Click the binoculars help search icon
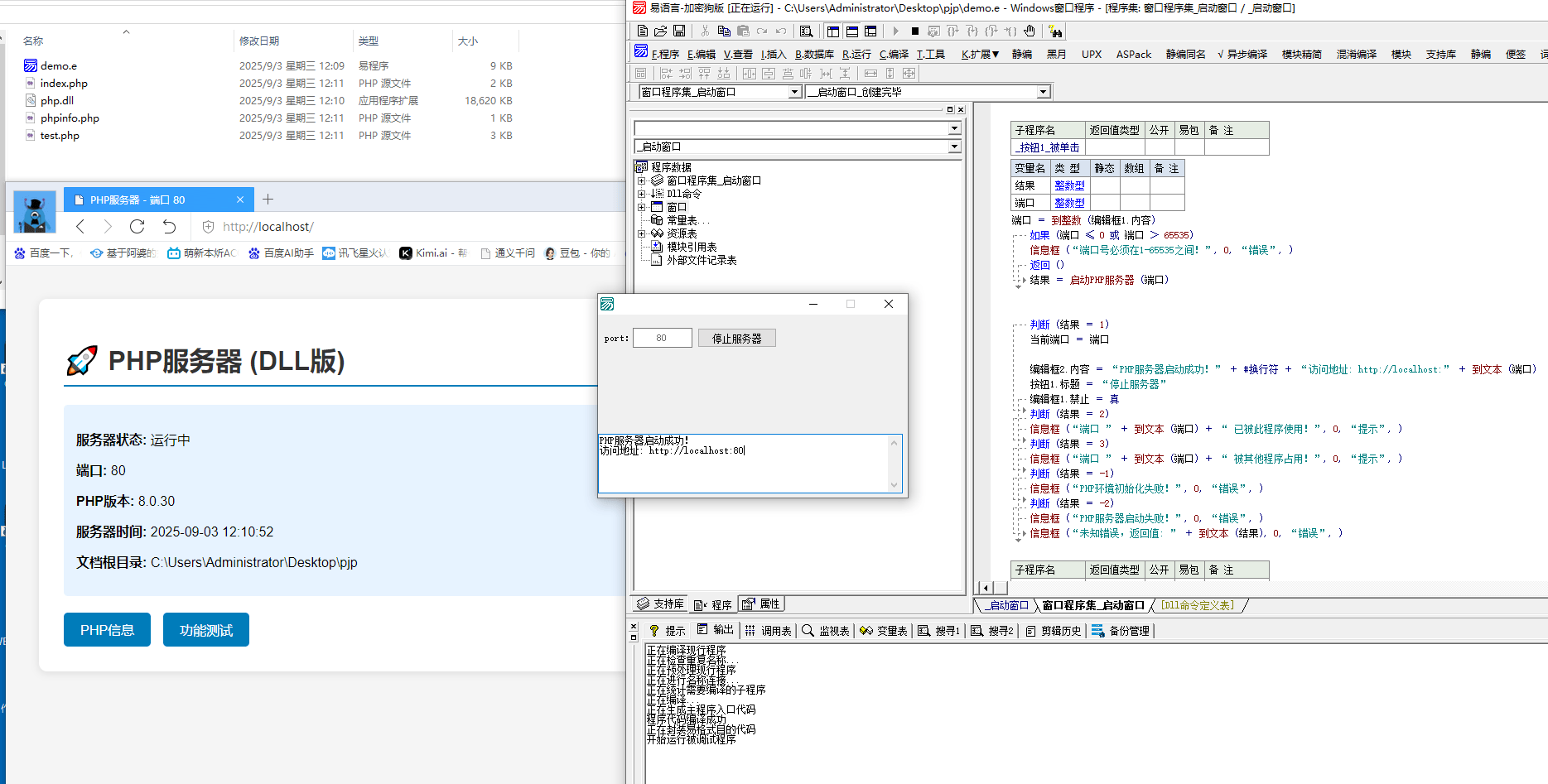1548x784 pixels. (1055, 31)
